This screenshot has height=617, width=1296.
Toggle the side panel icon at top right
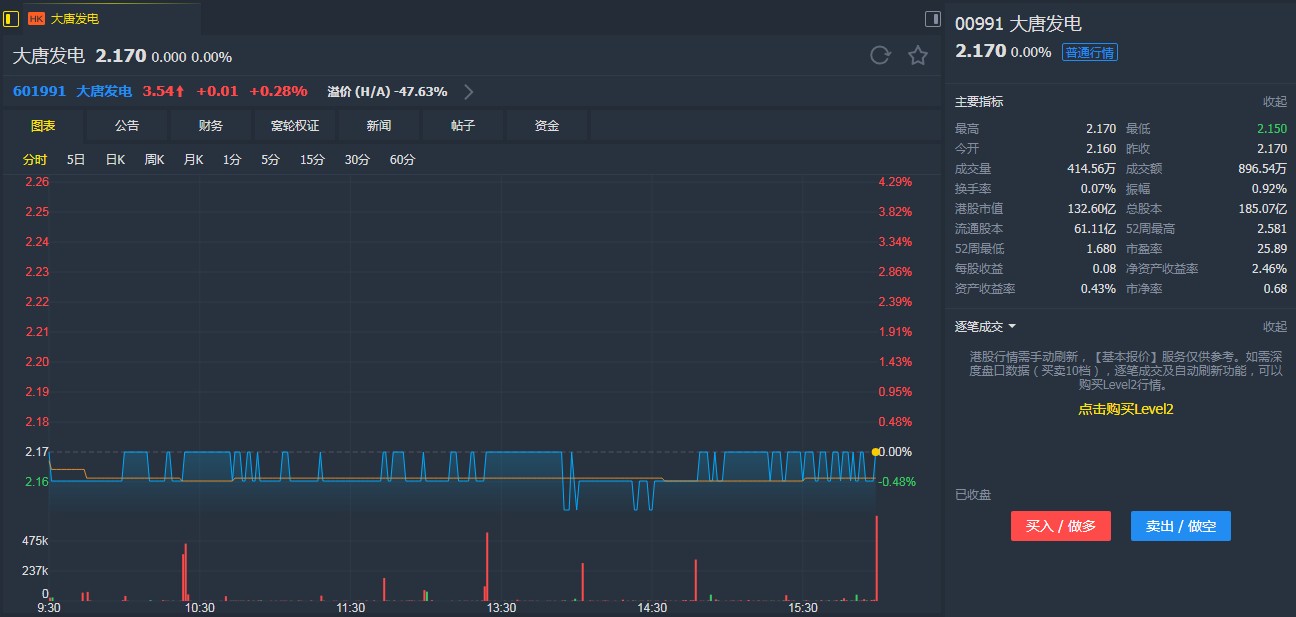933,18
